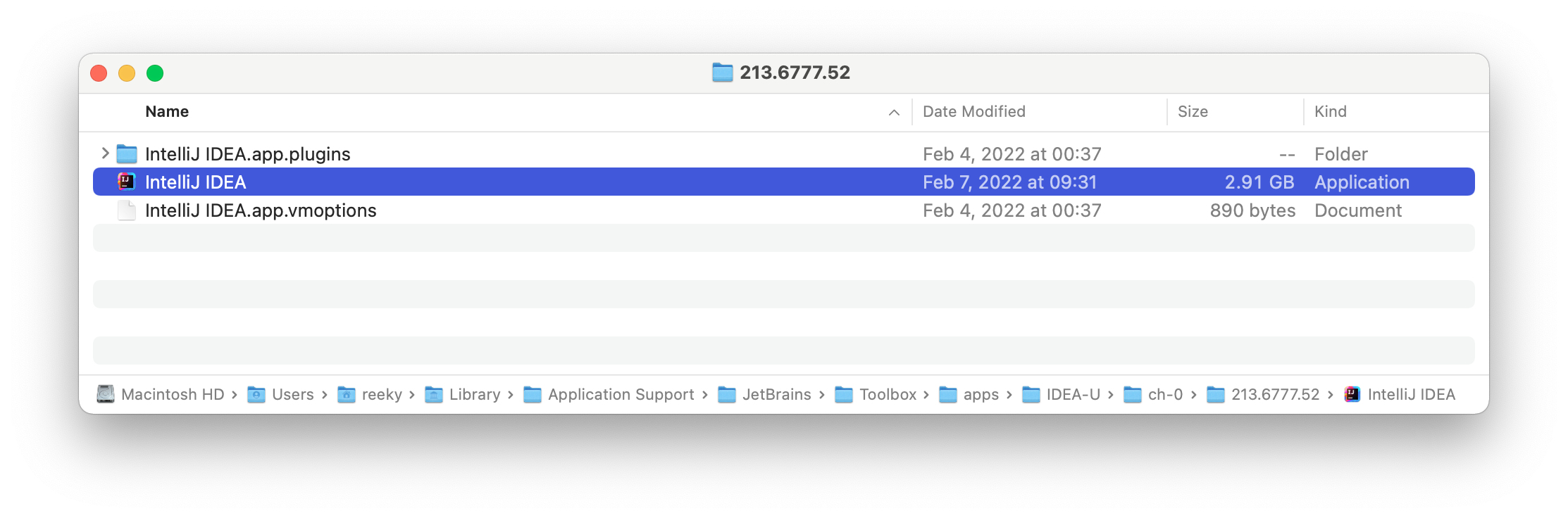Select the Kind column header
Image resolution: width=1568 pixels, height=518 pixels.
point(1331,111)
